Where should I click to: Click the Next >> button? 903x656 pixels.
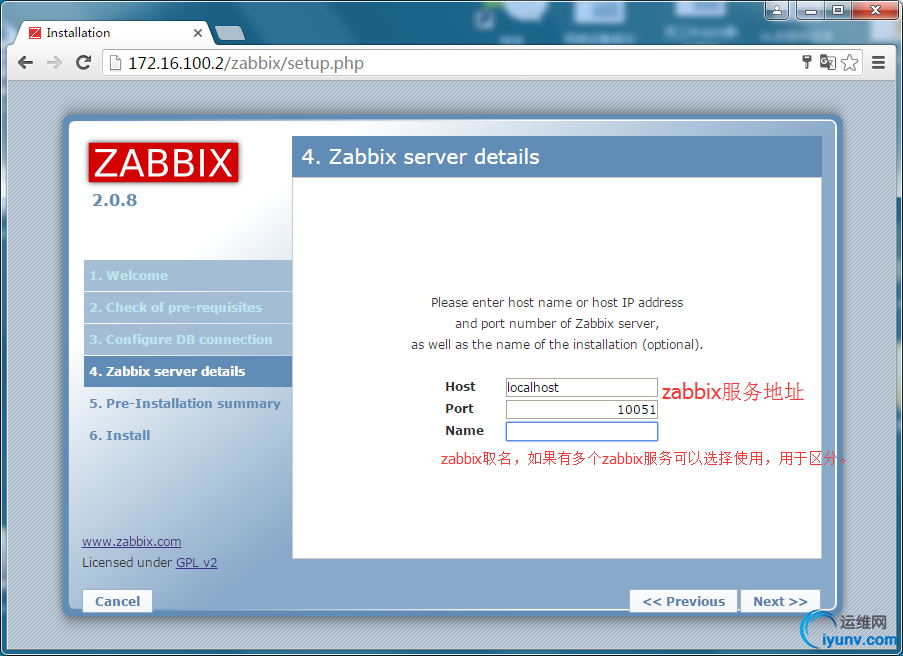[780, 601]
